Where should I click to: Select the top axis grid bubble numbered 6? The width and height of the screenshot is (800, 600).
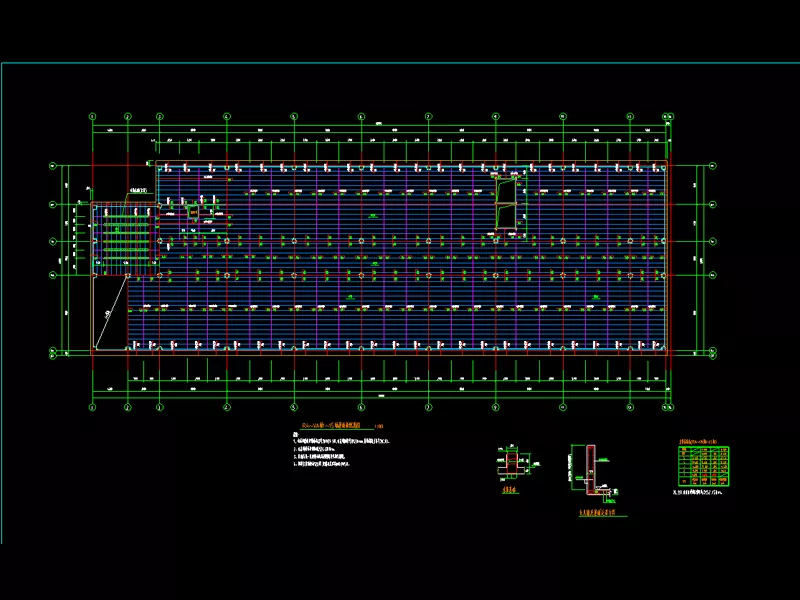361,116
